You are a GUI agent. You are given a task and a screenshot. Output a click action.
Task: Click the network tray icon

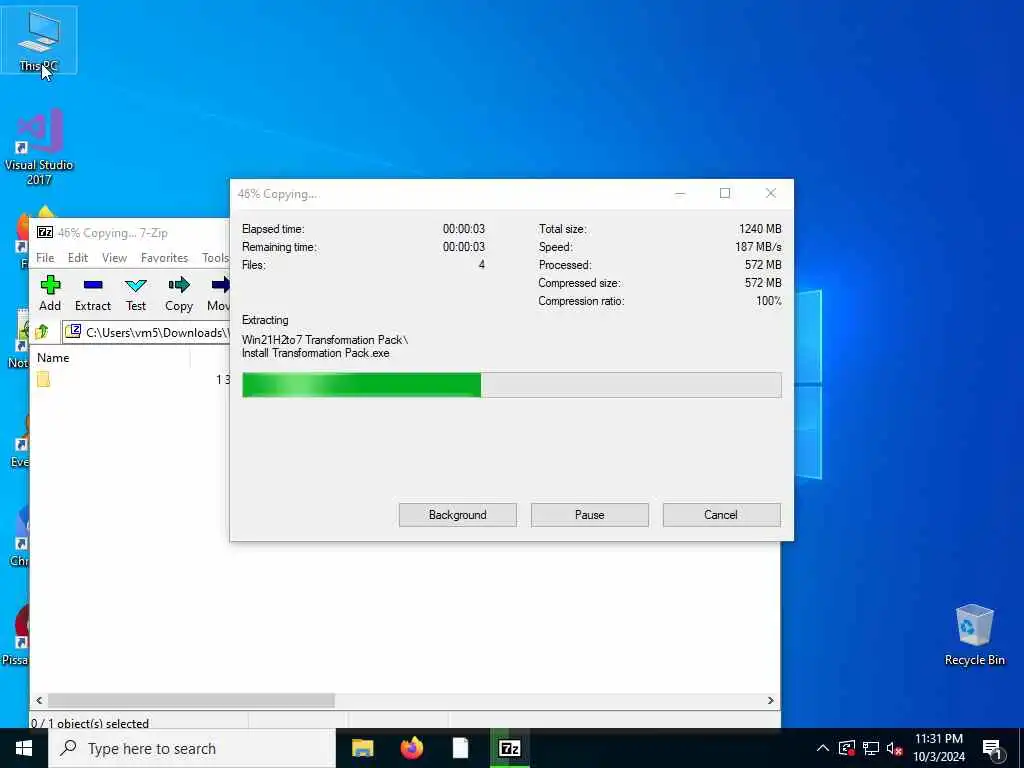[x=871, y=748]
